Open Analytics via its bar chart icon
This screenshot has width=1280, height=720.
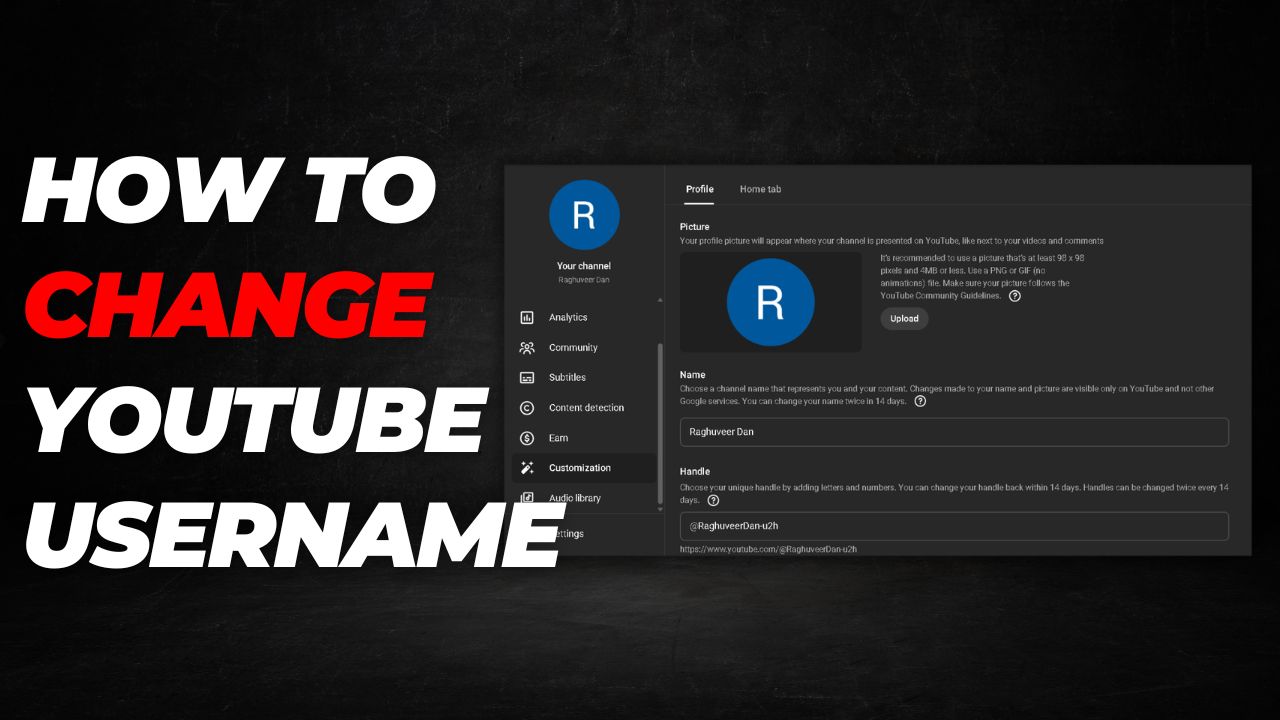click(527, 317)
